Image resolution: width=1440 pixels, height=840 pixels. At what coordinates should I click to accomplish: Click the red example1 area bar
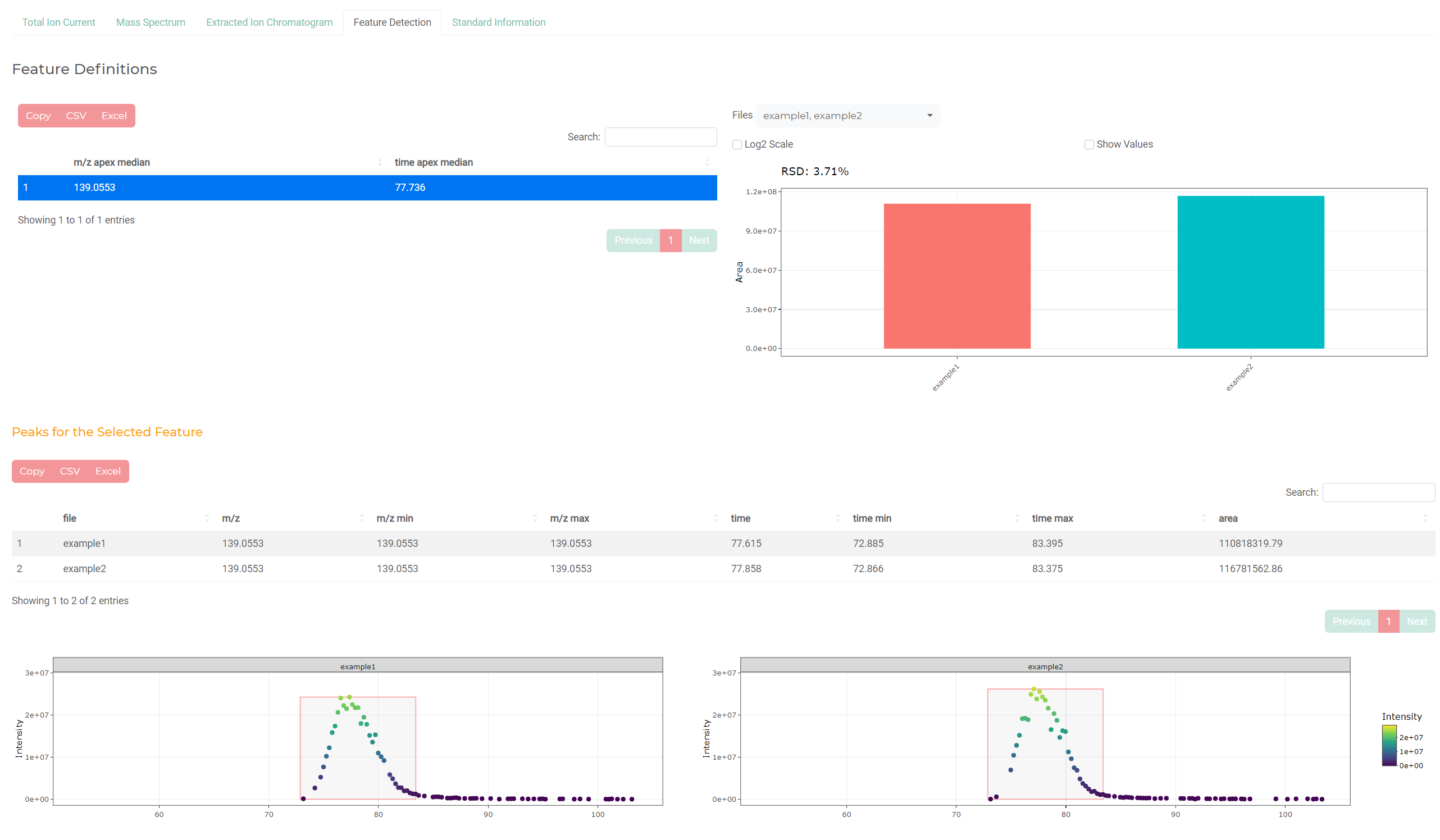tap(957, 276)
